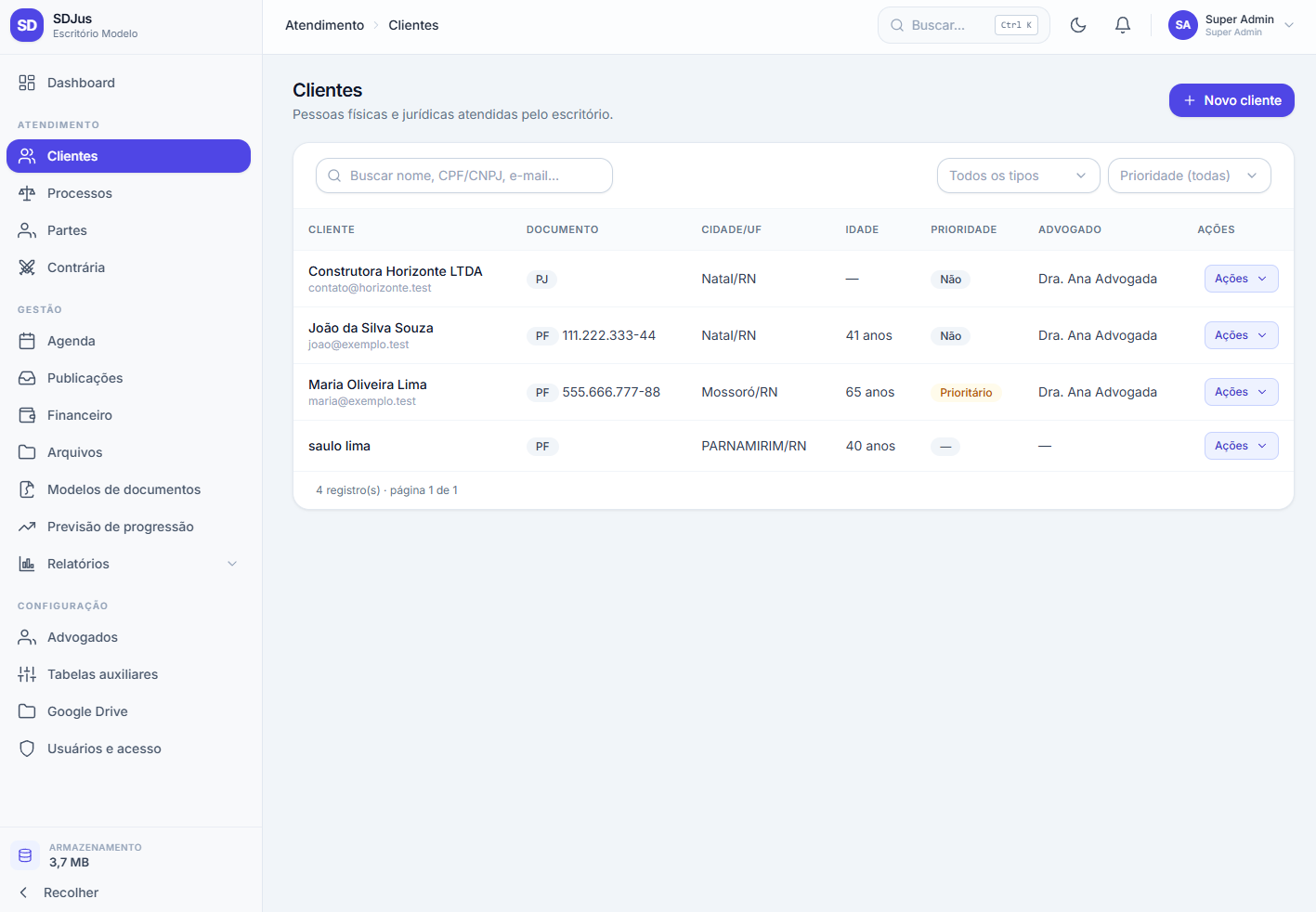Click the Prioritário badge for Maria
Image resolution: width=1316 pixels, height=912 pixels.
(966, 393)
